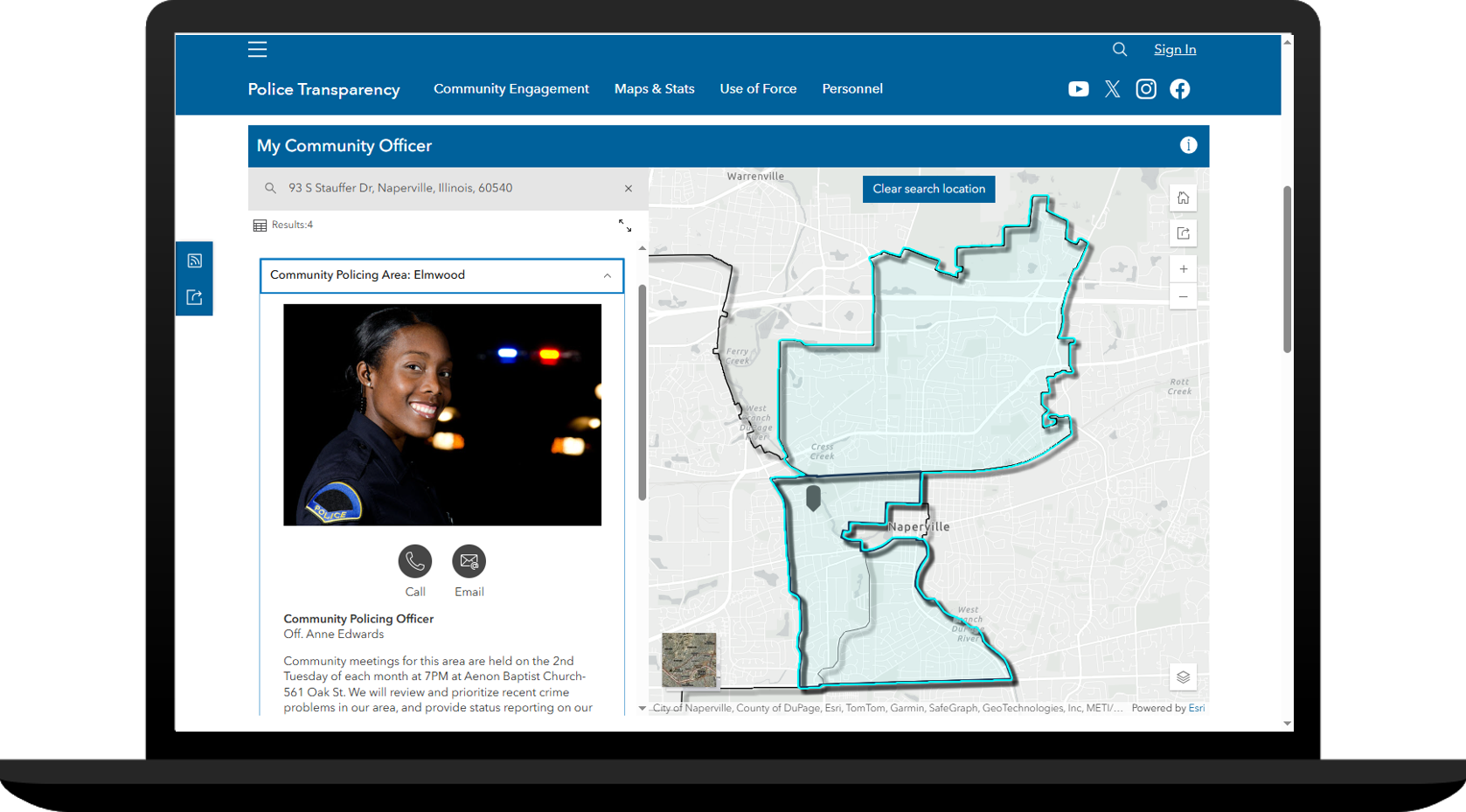Click the search location pin on map
Viewport: 1466px width, 812px height.
coord(814,498)
